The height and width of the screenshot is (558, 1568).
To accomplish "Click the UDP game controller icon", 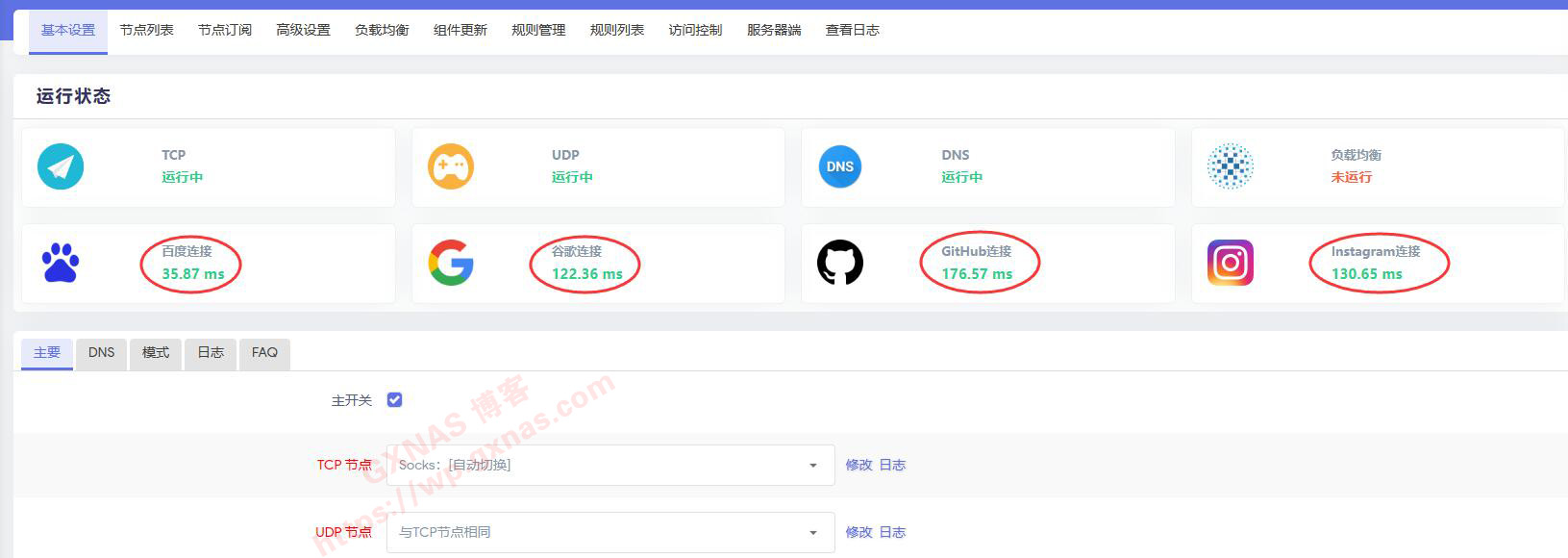I will pyautogui.click(x=450, y=166).
